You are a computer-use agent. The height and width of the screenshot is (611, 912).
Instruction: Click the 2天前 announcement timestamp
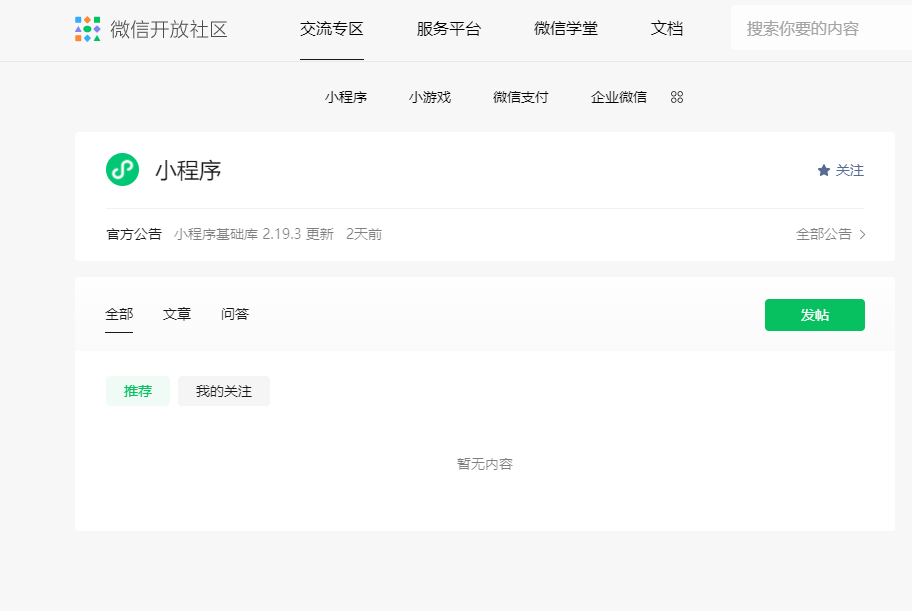(x=364, y=234)
